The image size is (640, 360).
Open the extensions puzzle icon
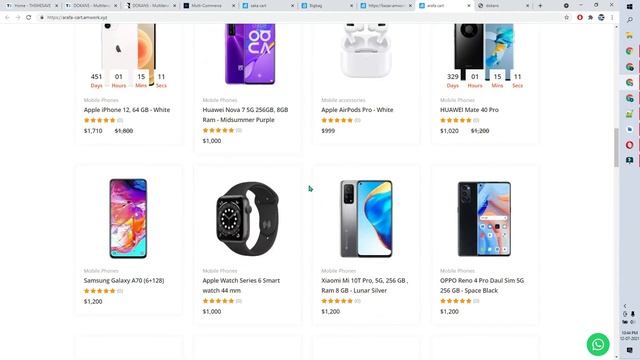point(590,18)
